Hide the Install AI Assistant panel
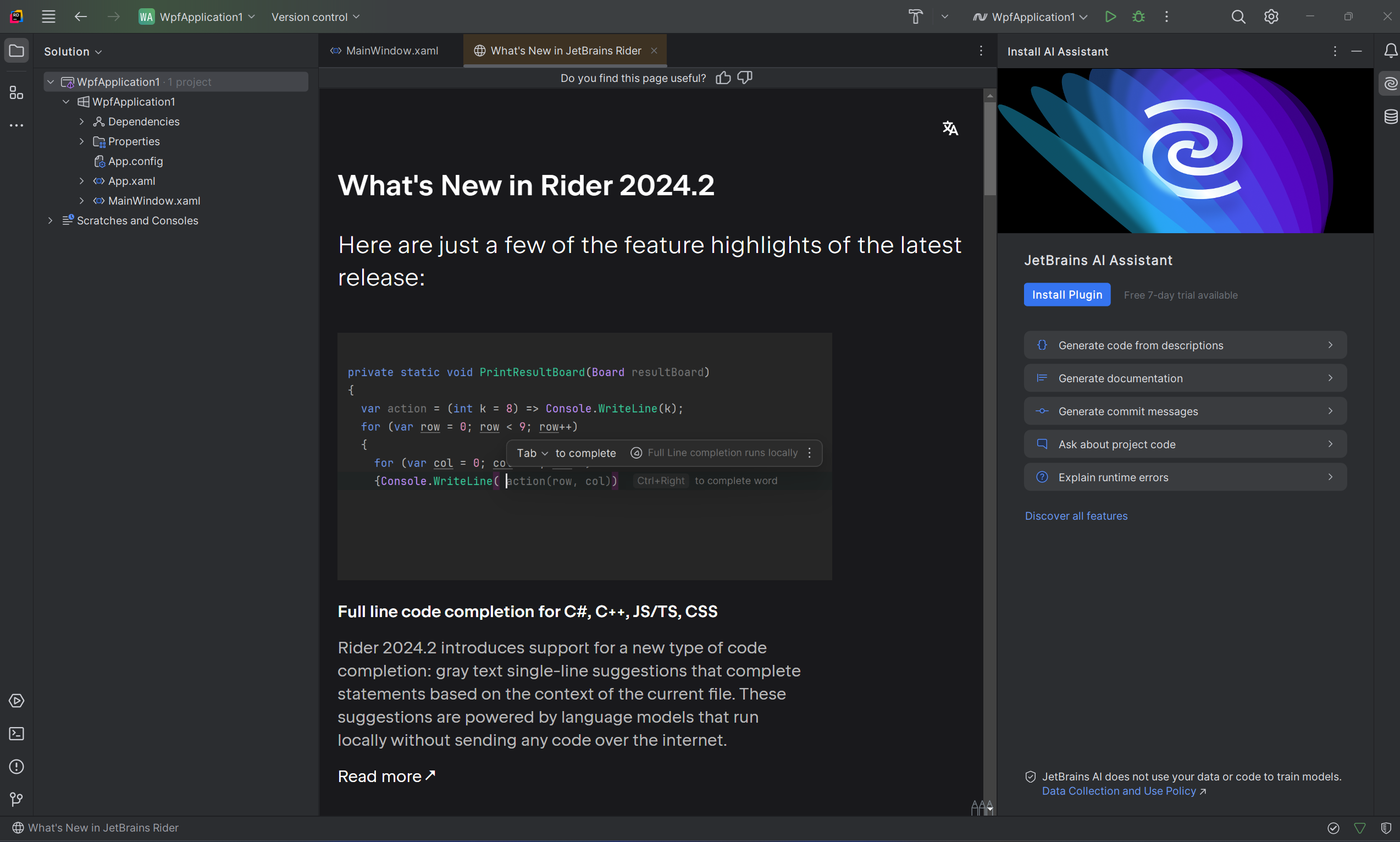 (x=1357, y=51)
